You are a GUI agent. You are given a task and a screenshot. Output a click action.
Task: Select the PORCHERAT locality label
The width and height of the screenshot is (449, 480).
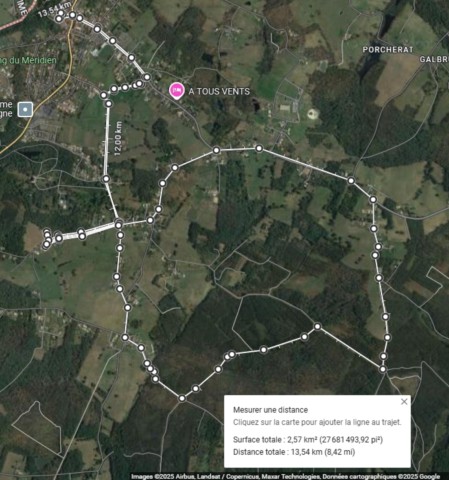[x=388, y=50]
